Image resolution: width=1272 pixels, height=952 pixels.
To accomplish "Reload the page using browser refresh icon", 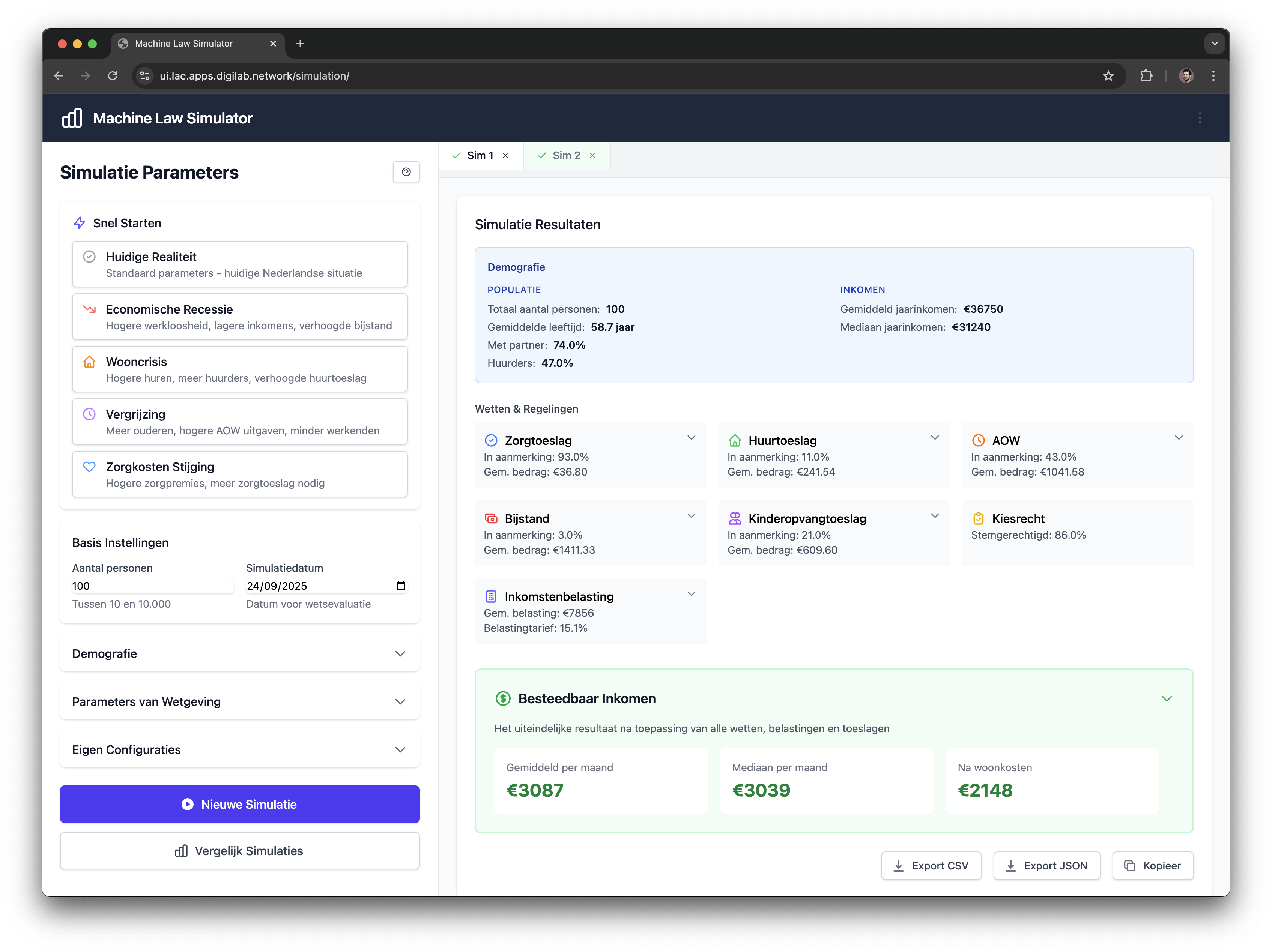I will pos(113,76).
